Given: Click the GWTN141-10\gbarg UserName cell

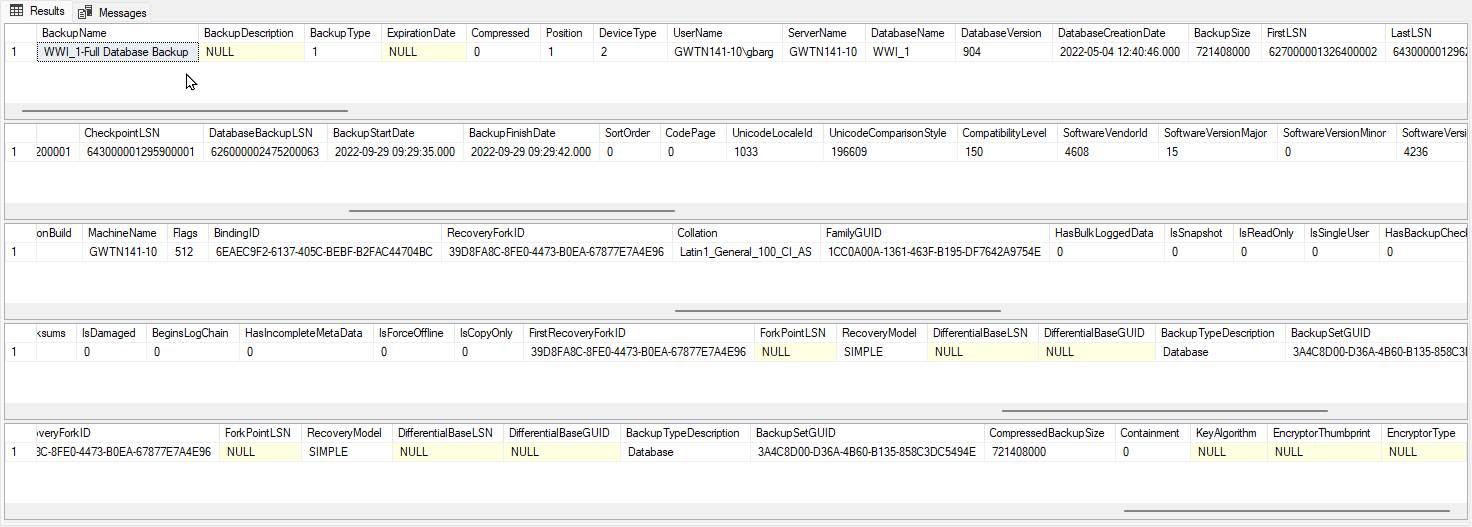Looking at the screenshot, I should point(724,52).
